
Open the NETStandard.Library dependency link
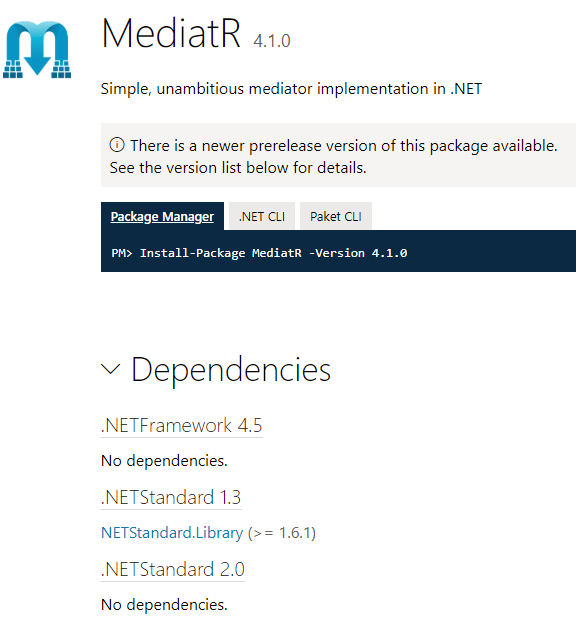tap(172, 533)
